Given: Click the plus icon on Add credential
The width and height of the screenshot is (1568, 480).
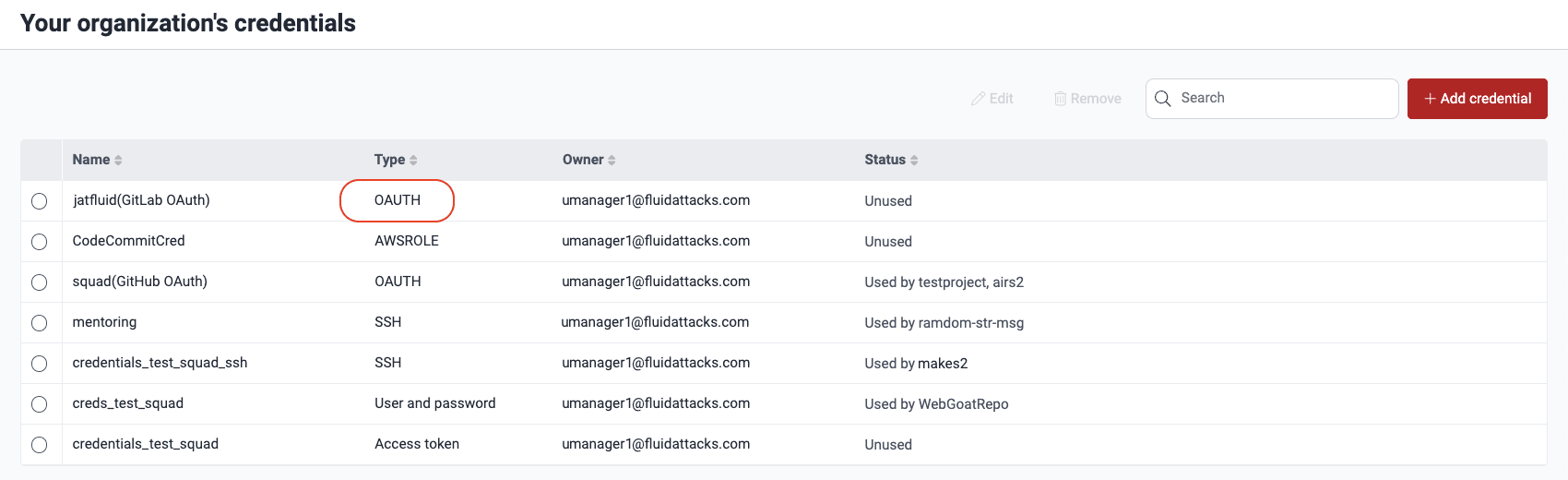Looking at the screenshot, I should 1430,99.
